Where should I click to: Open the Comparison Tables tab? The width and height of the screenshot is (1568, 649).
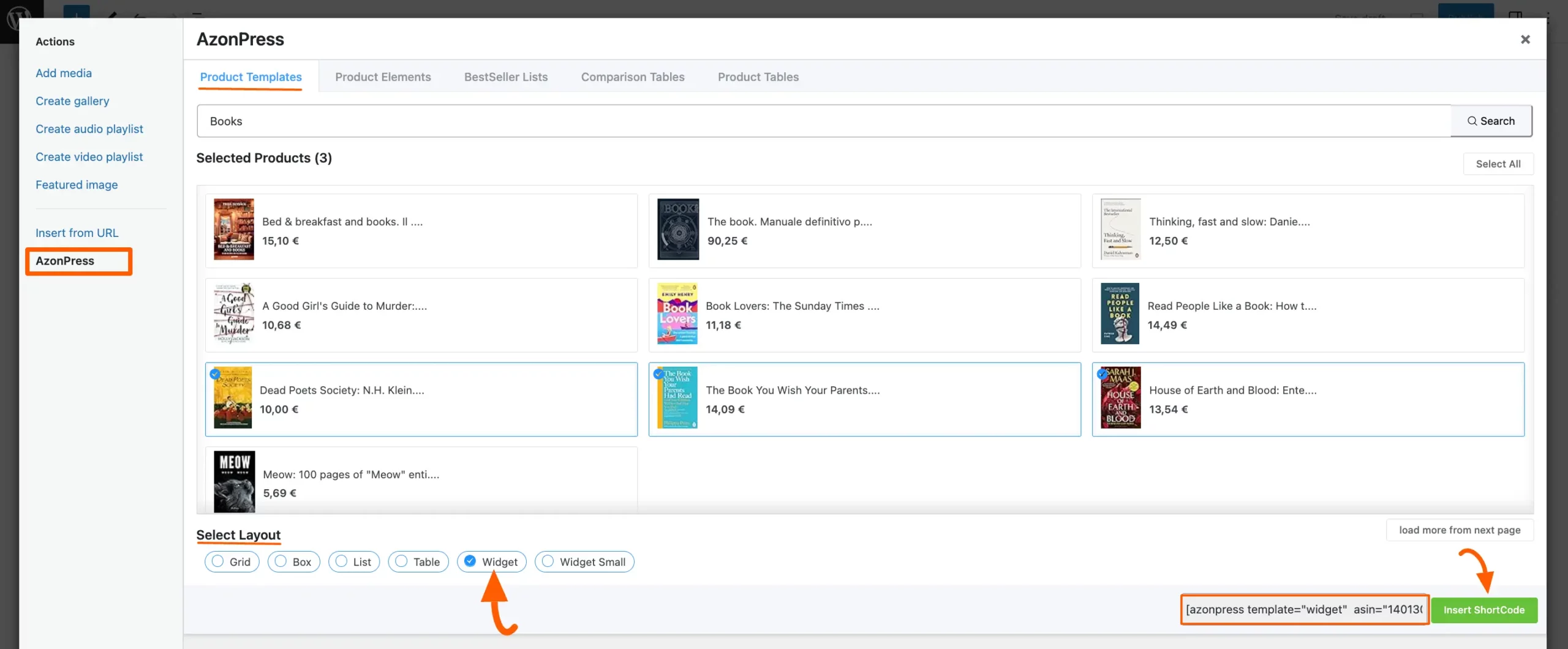click(x=632, y=77)
